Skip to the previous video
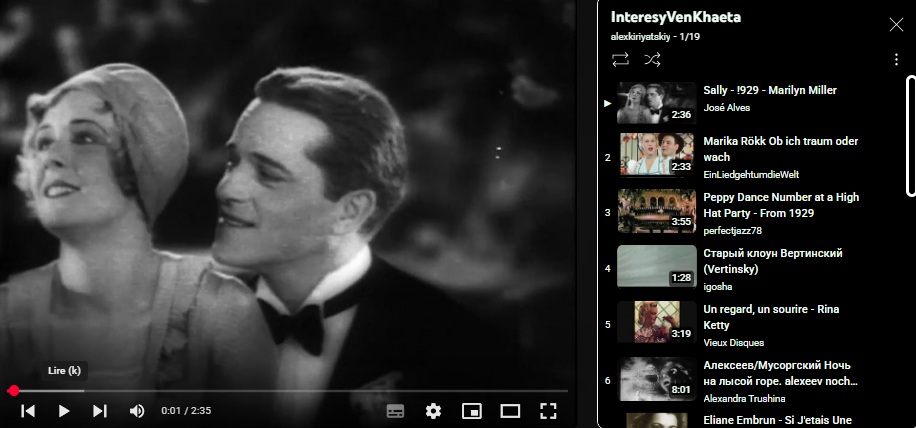916x428 pixels. (x=28, y=411)
